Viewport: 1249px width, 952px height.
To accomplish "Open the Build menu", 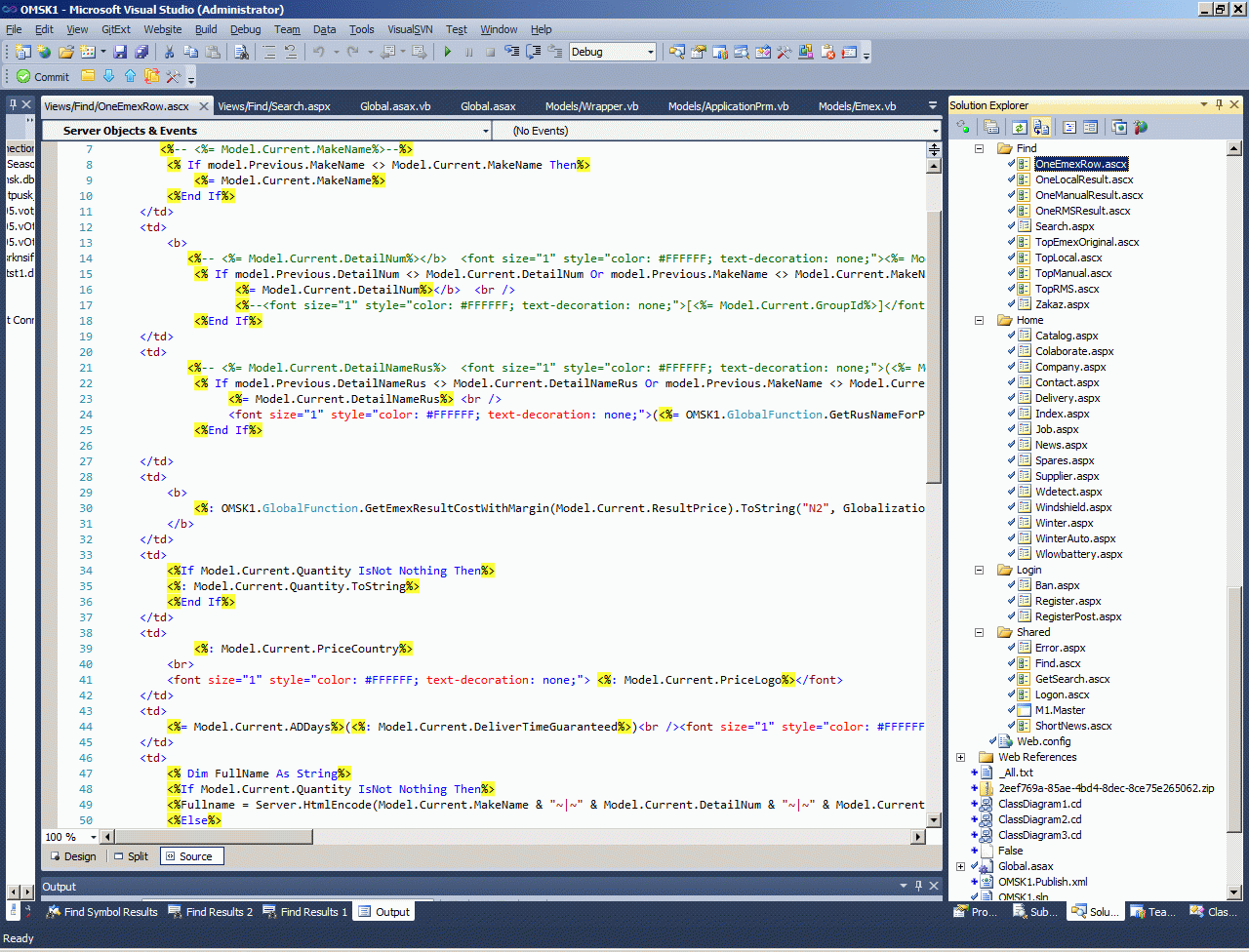I will (x=206, y=29).
